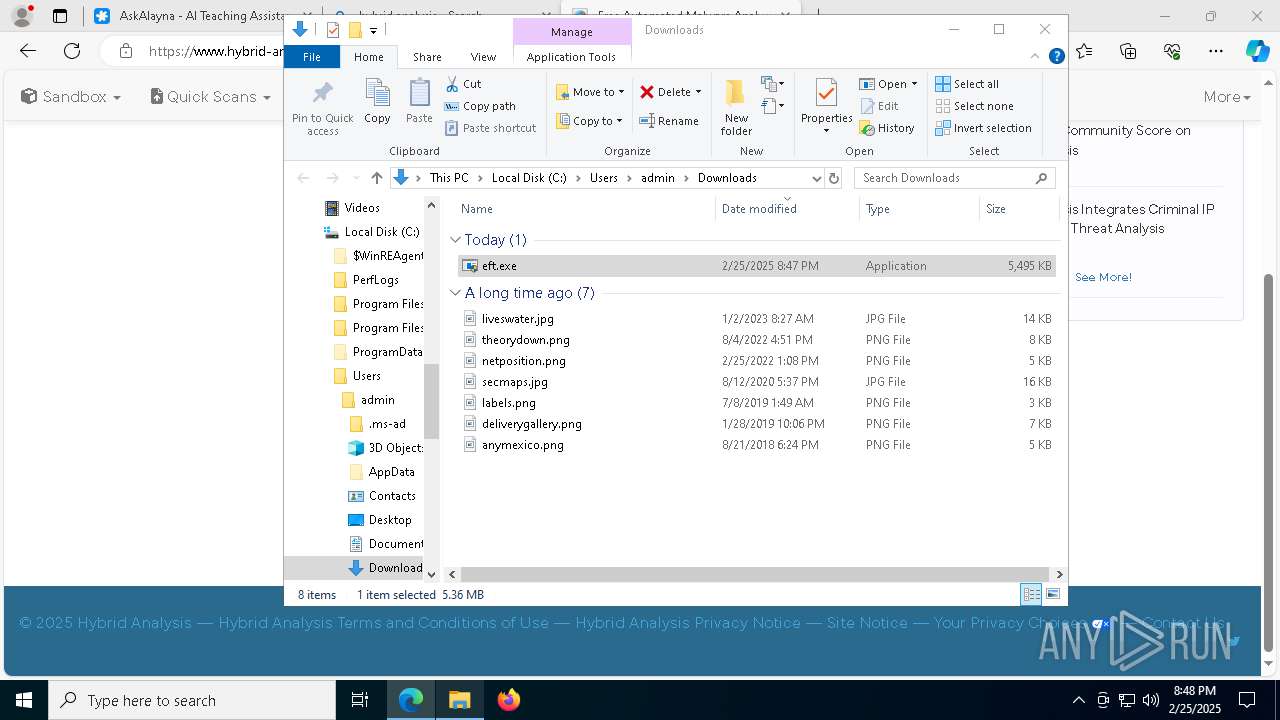Open Microsoft Edge taskbar icon
1280x720 pixels.
pyautogui.click(x=411, y=700)
